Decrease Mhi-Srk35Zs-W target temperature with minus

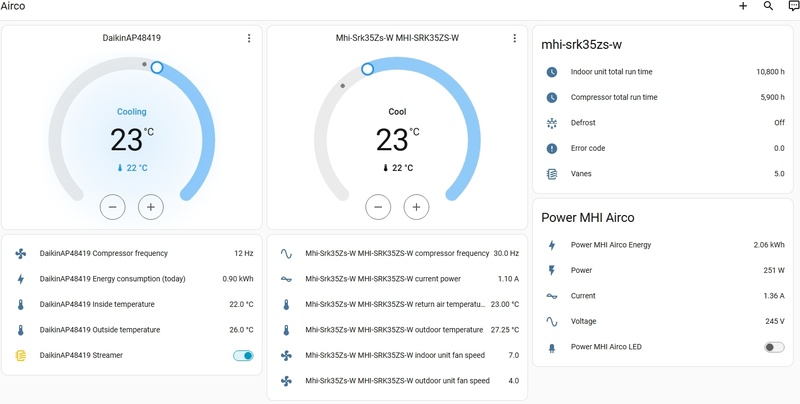[378, 207]
